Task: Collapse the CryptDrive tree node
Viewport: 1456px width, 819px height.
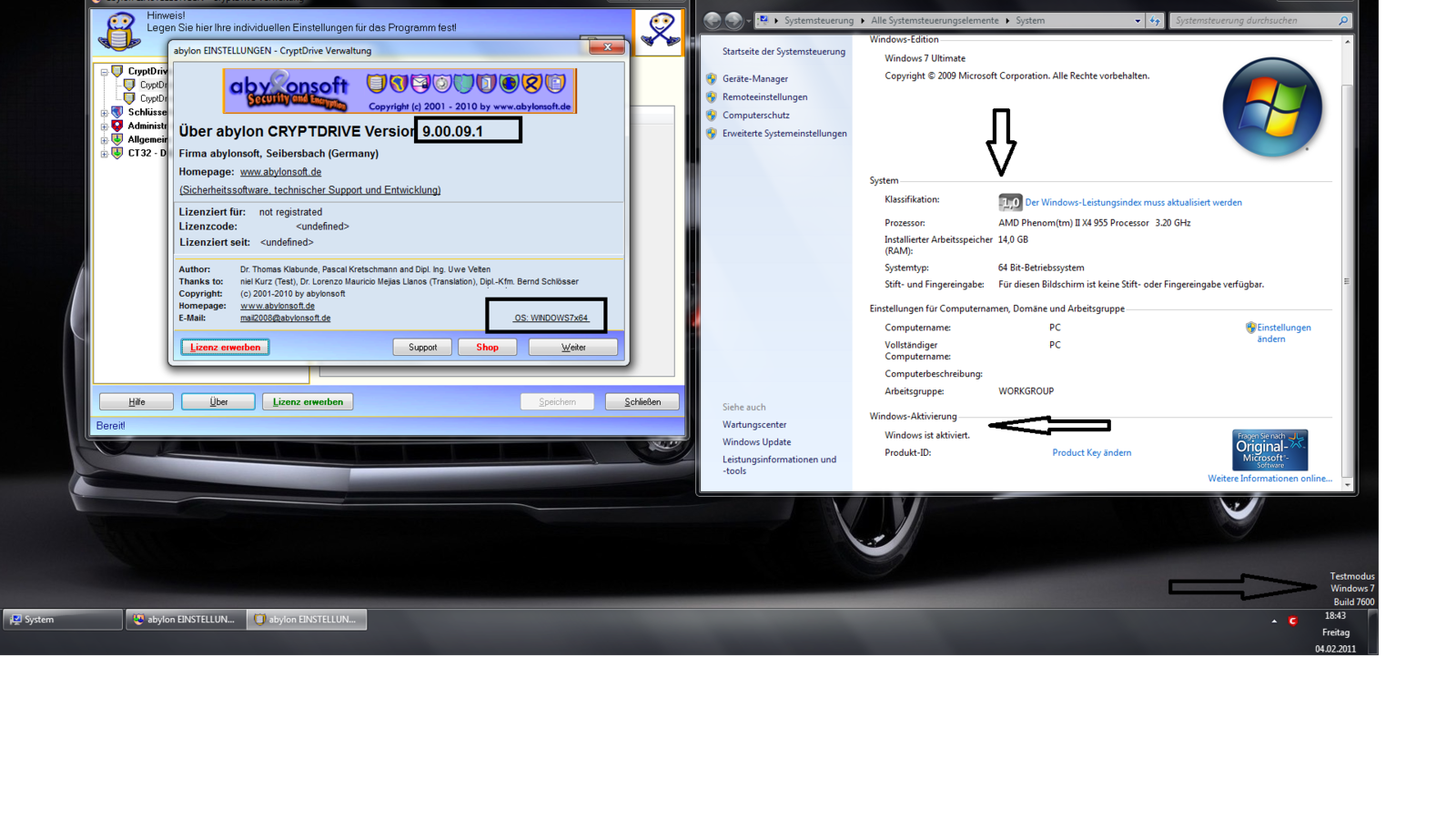Action: [x=104, y=71]
